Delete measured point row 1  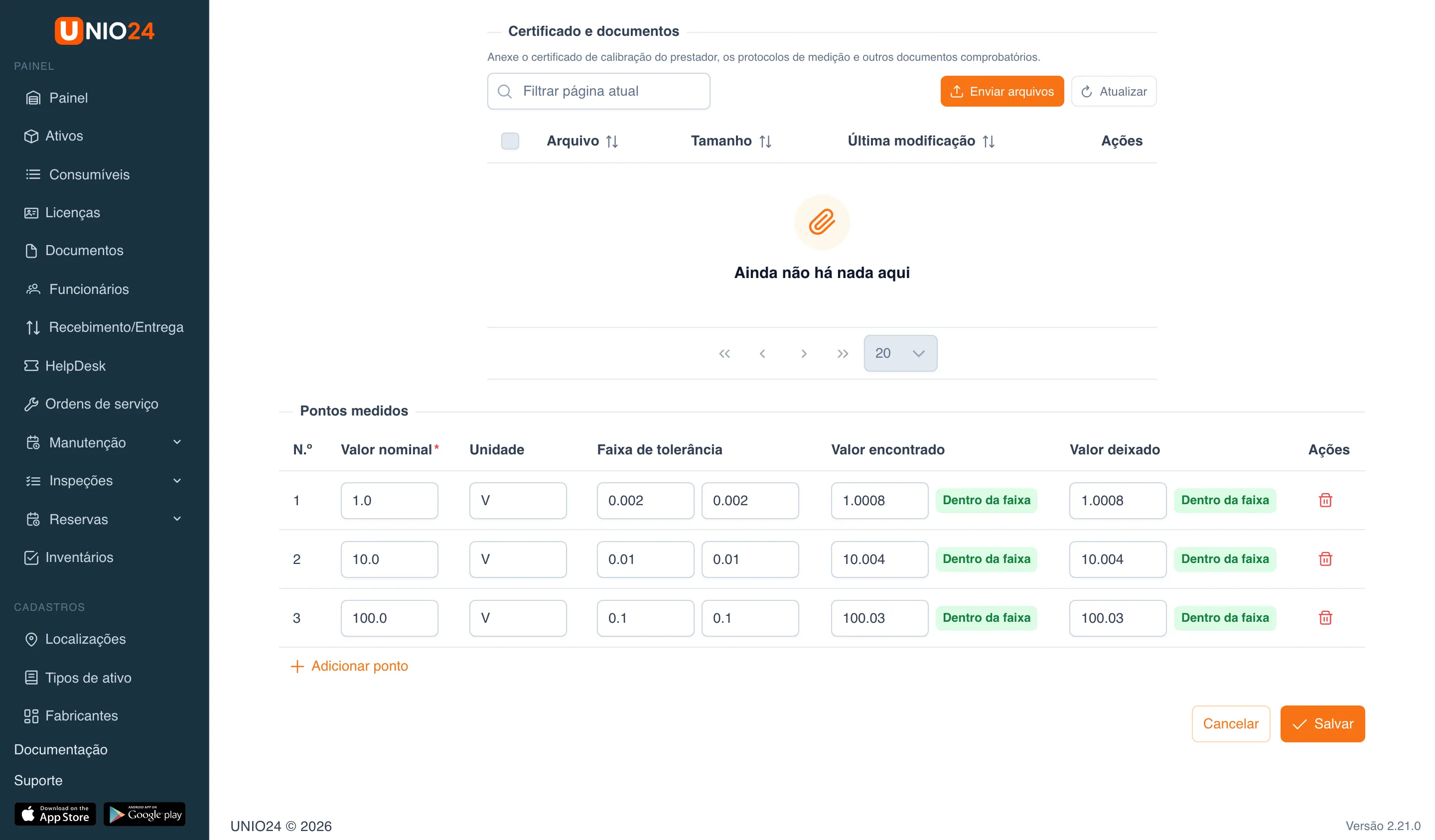[x=1325, y=500]
